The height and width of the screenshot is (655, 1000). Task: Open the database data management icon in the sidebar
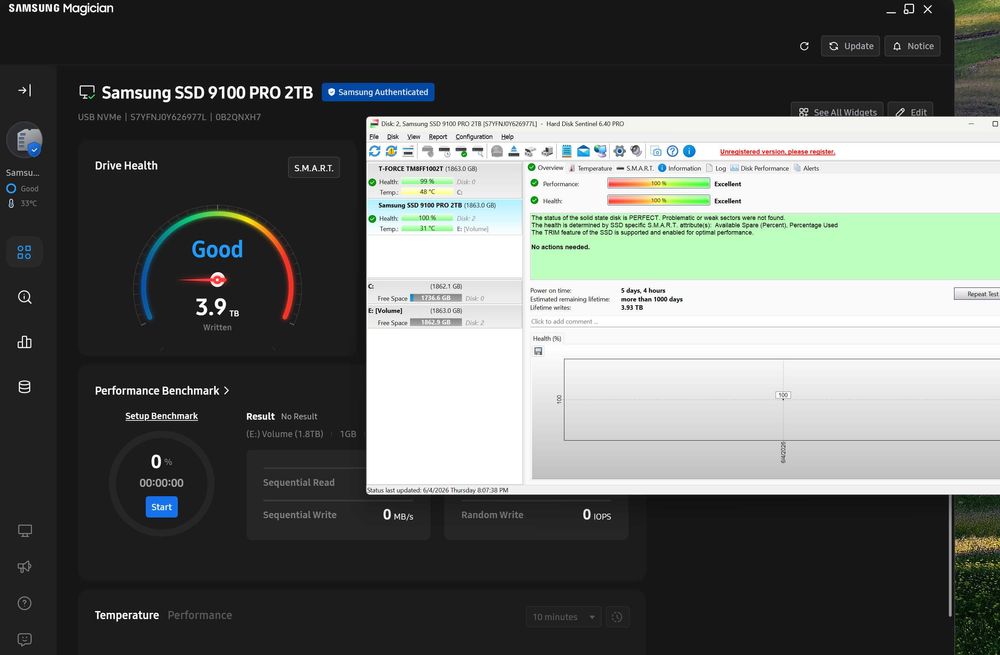click(x=24, y=386)
